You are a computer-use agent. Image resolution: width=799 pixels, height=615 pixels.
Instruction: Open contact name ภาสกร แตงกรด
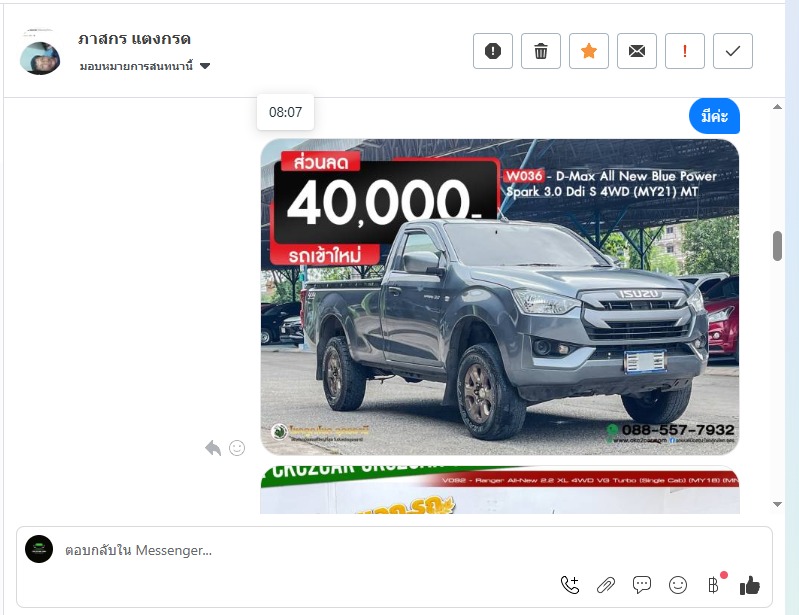135,39
